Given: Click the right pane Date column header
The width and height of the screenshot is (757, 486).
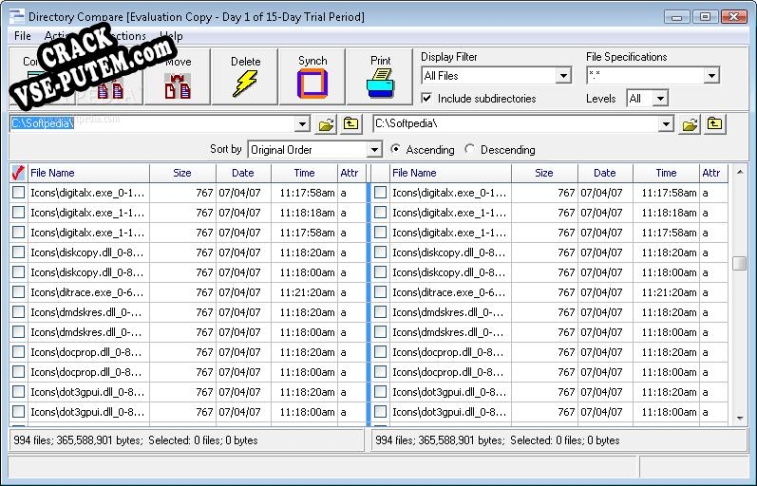Looking at the screenshot, I should pos(605,173).
